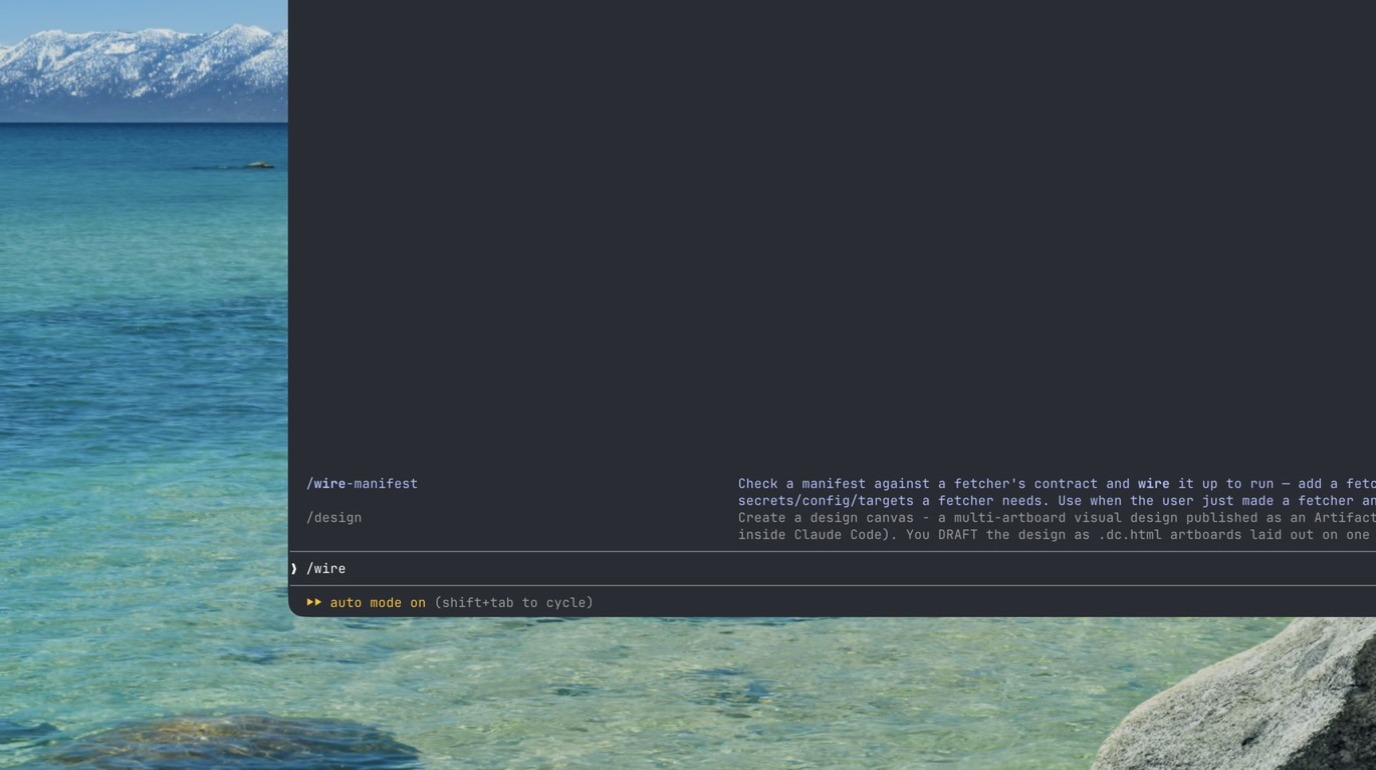Click the divider line above the prompt
Image resolution: width=1376 pixels, height=770 pixels.
pos(832,552)
